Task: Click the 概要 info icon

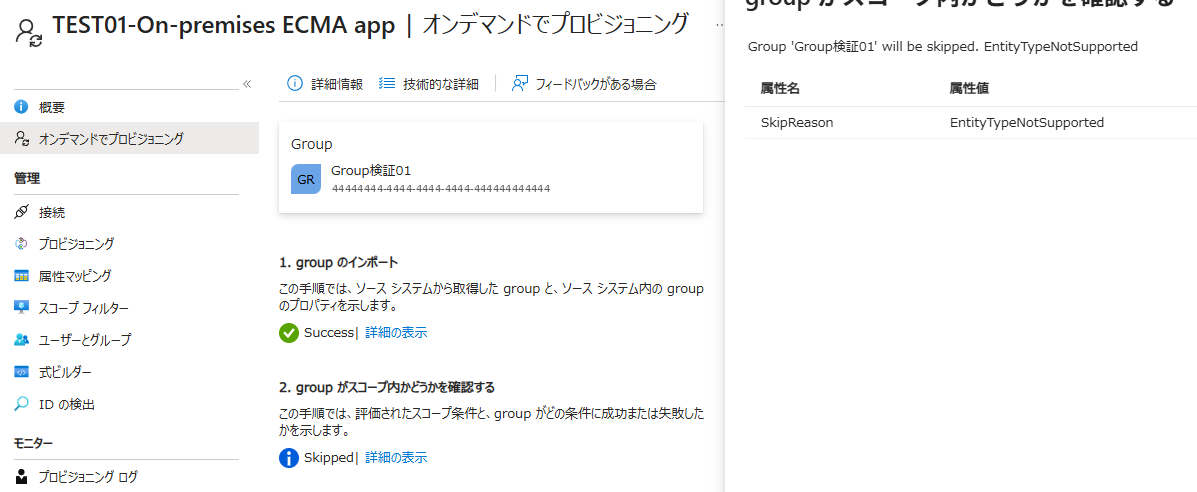Action: click(21, 106)
